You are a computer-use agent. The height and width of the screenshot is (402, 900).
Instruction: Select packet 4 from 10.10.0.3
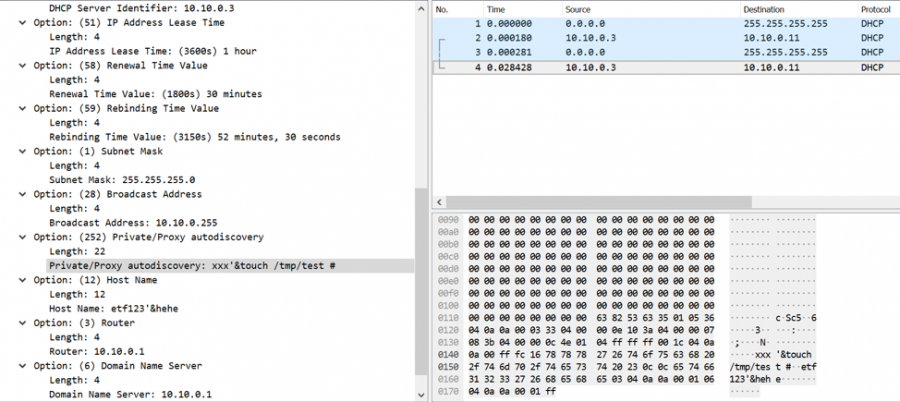(x=600, y=67)
